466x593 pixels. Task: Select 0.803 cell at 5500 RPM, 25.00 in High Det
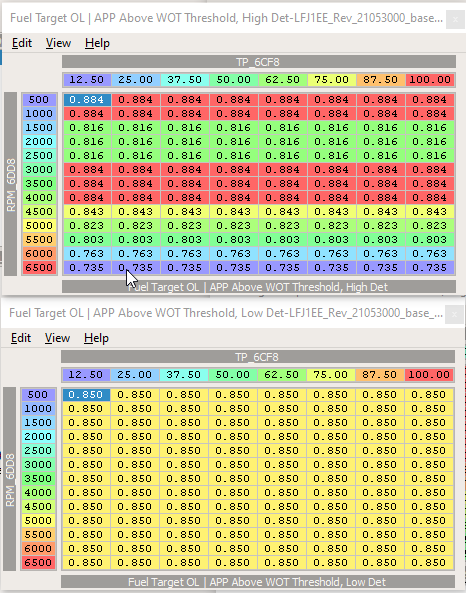pyautogui.click(x=136, y=239)
